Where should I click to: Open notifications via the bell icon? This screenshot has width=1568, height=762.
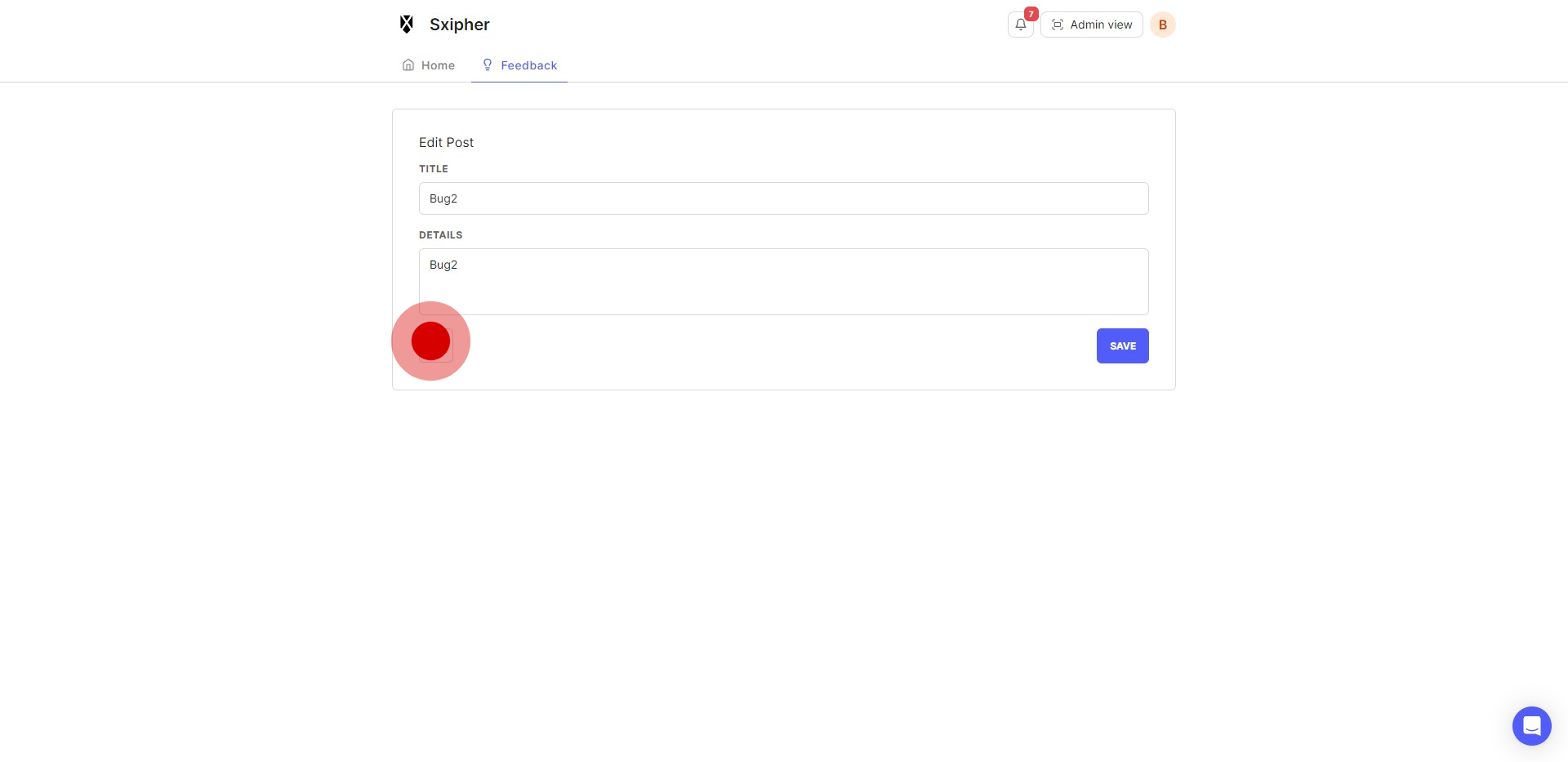pyautogui.click(x=1020, y=25)
